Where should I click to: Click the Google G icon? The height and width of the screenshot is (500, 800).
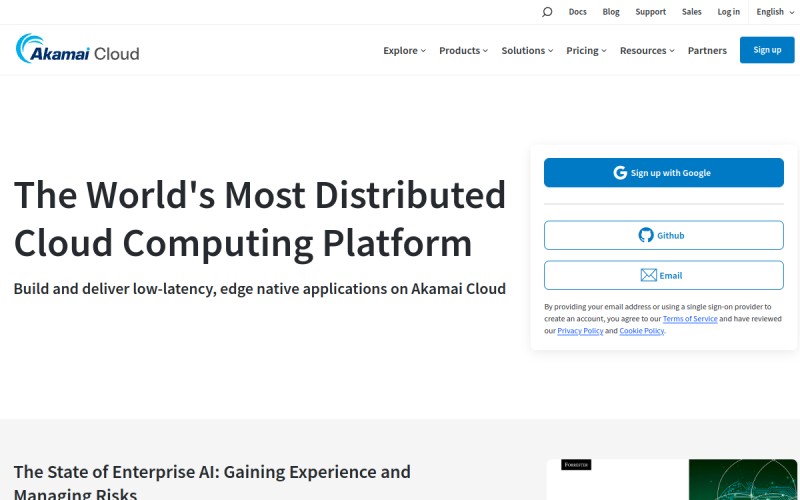click(x=620, y=173)
